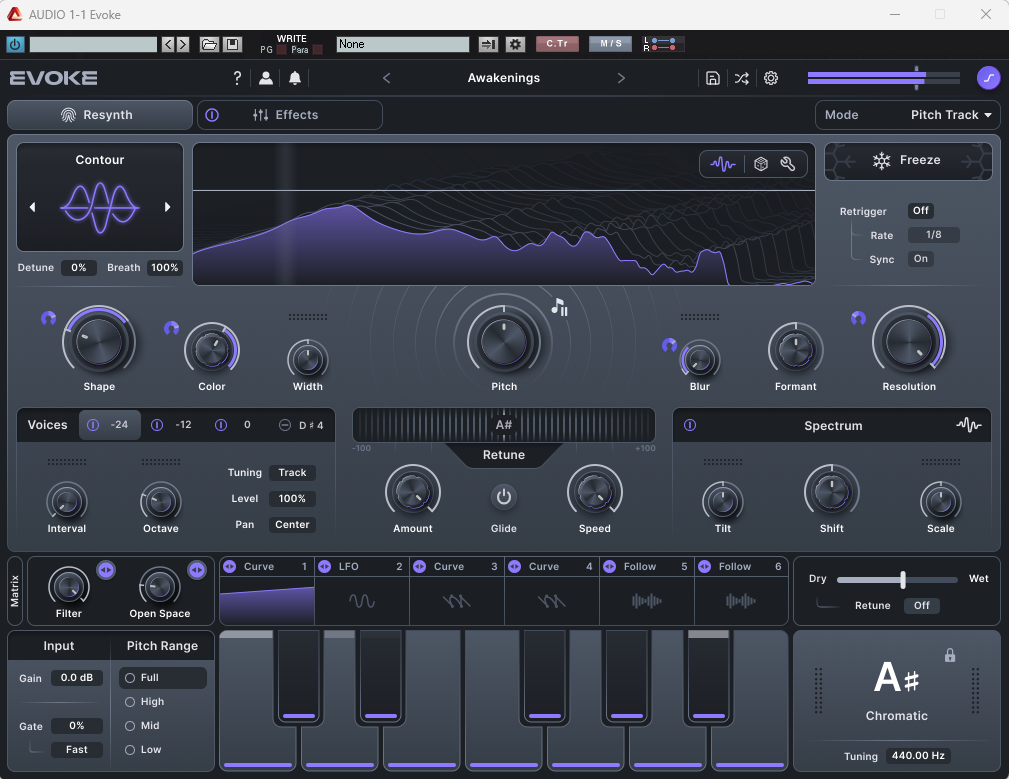
Task: Go to next preset with right arrow
Action: (621, 78)
